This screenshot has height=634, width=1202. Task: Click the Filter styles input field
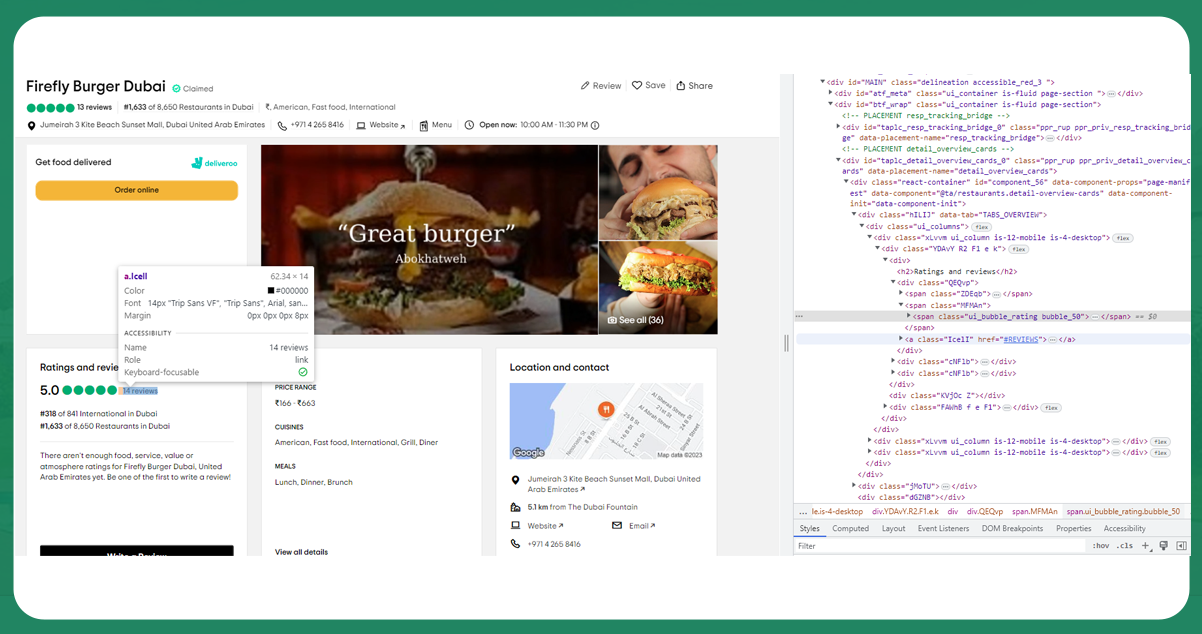[x=940, y=546]
